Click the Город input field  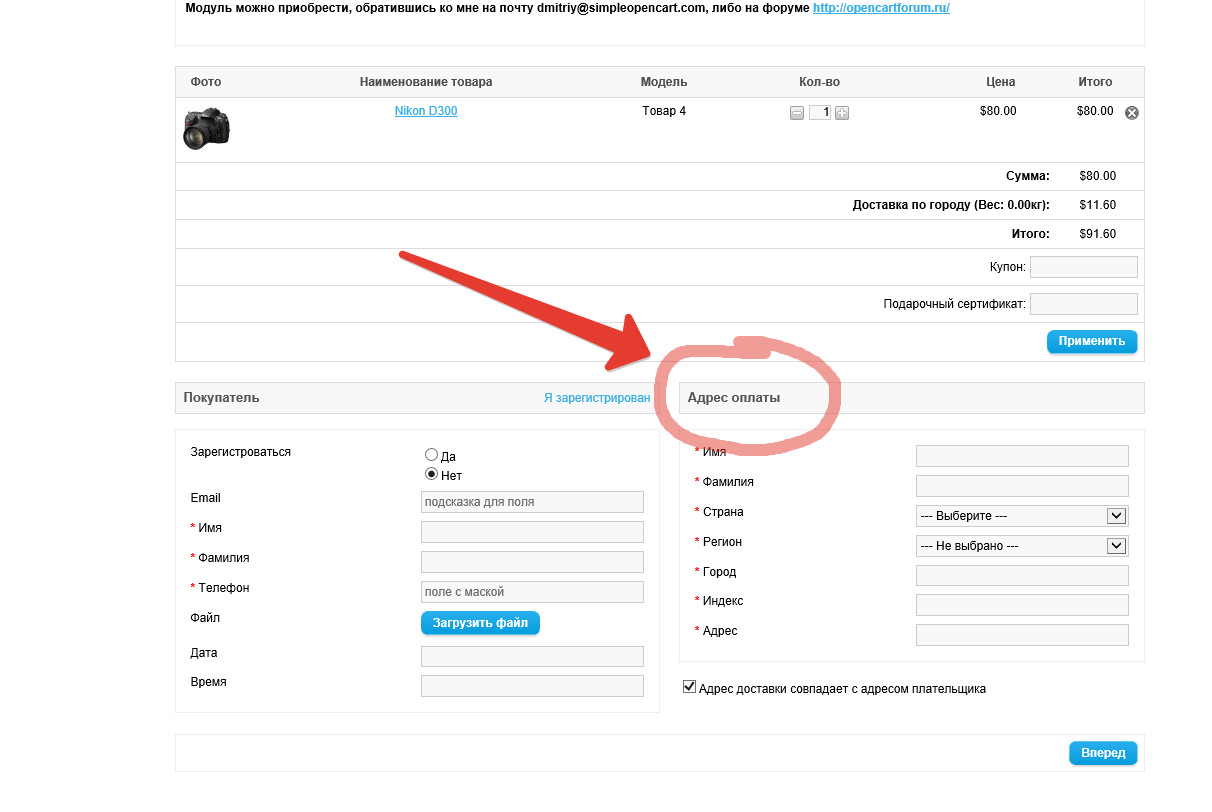[1022, 575]
